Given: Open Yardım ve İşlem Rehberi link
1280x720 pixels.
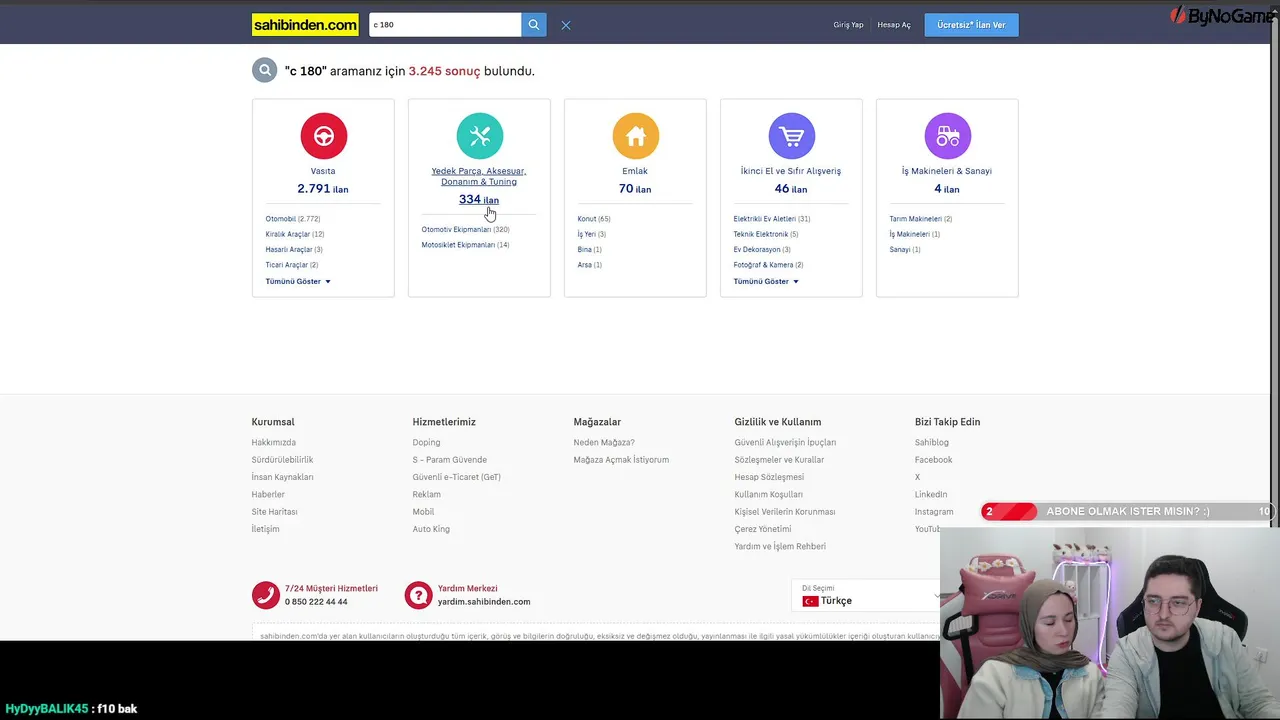Looking at the screenshot, I should [x=780, y=546].
